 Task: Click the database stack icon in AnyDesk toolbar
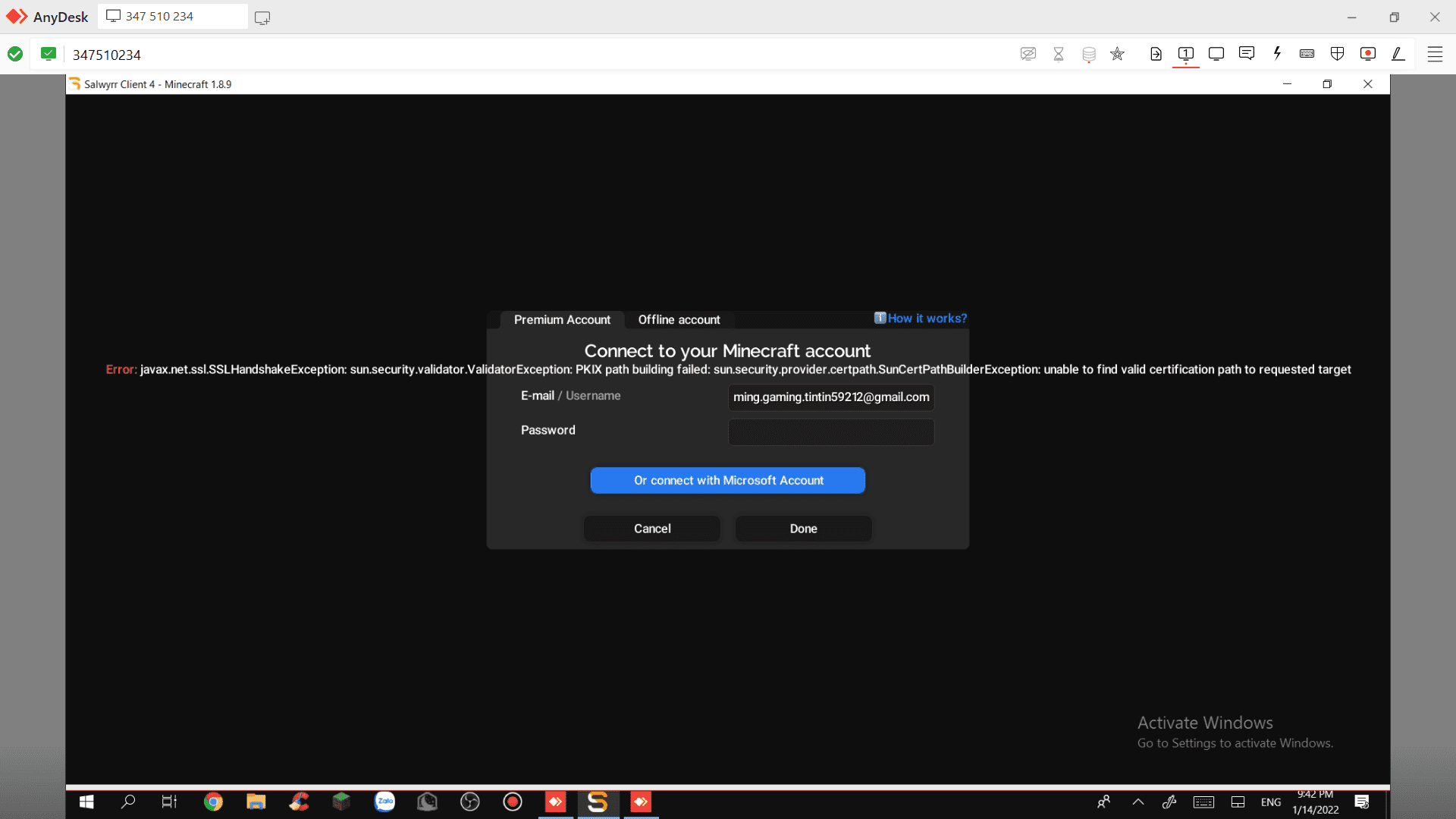tap(1089, 54)
